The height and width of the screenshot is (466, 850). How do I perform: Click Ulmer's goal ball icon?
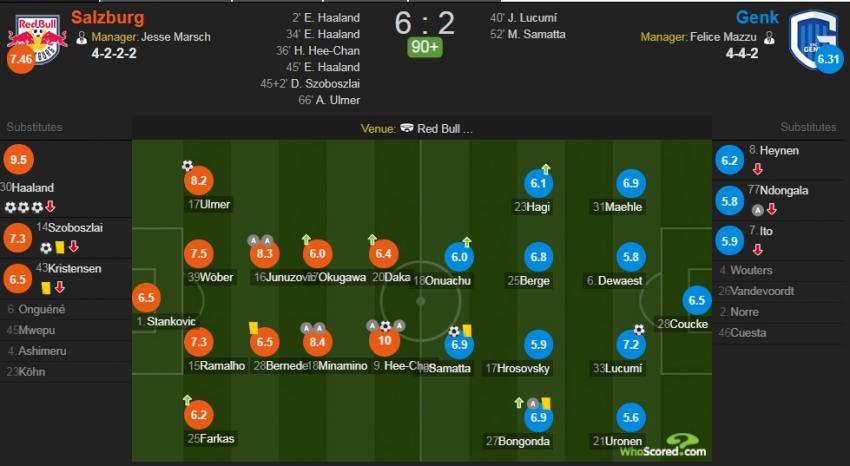point(188,165)
